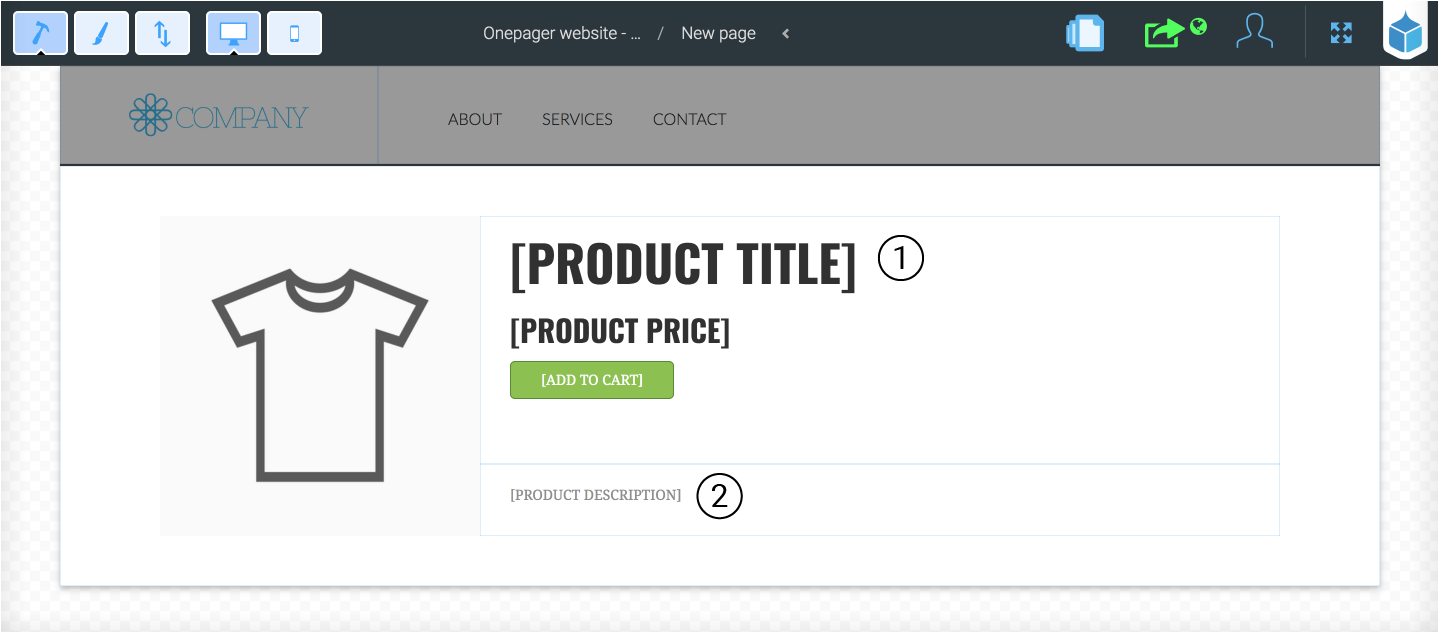This screenshot has height=632, width=1438.
Task: Click the Company logo
Action: [218, 116]
